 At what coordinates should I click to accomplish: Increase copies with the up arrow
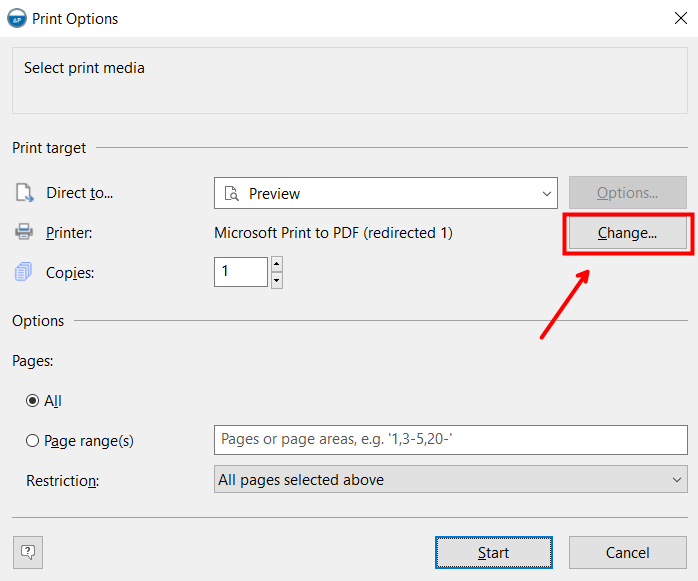pos(277,264)
